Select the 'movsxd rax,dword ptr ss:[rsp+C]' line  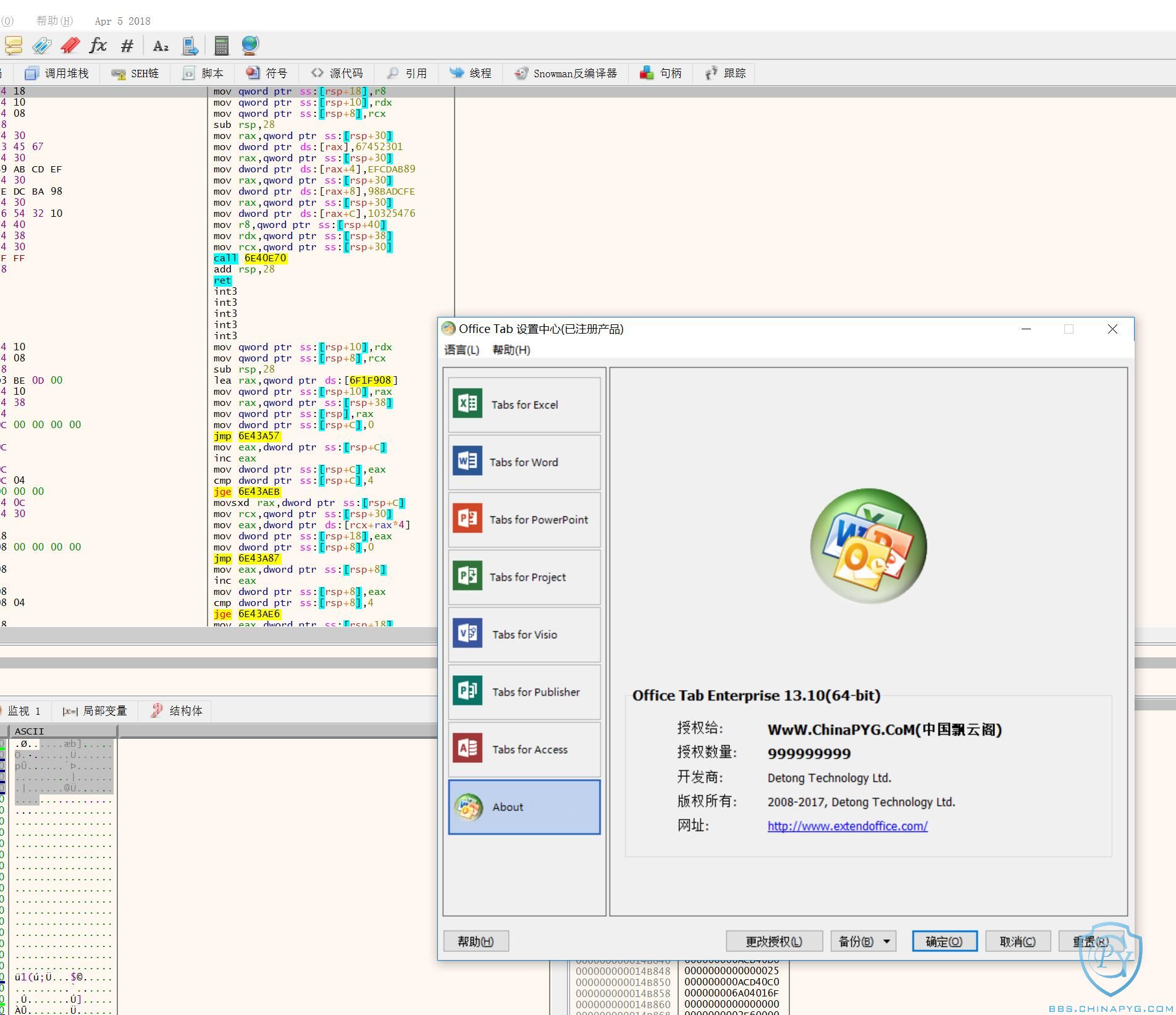[309, 503]
